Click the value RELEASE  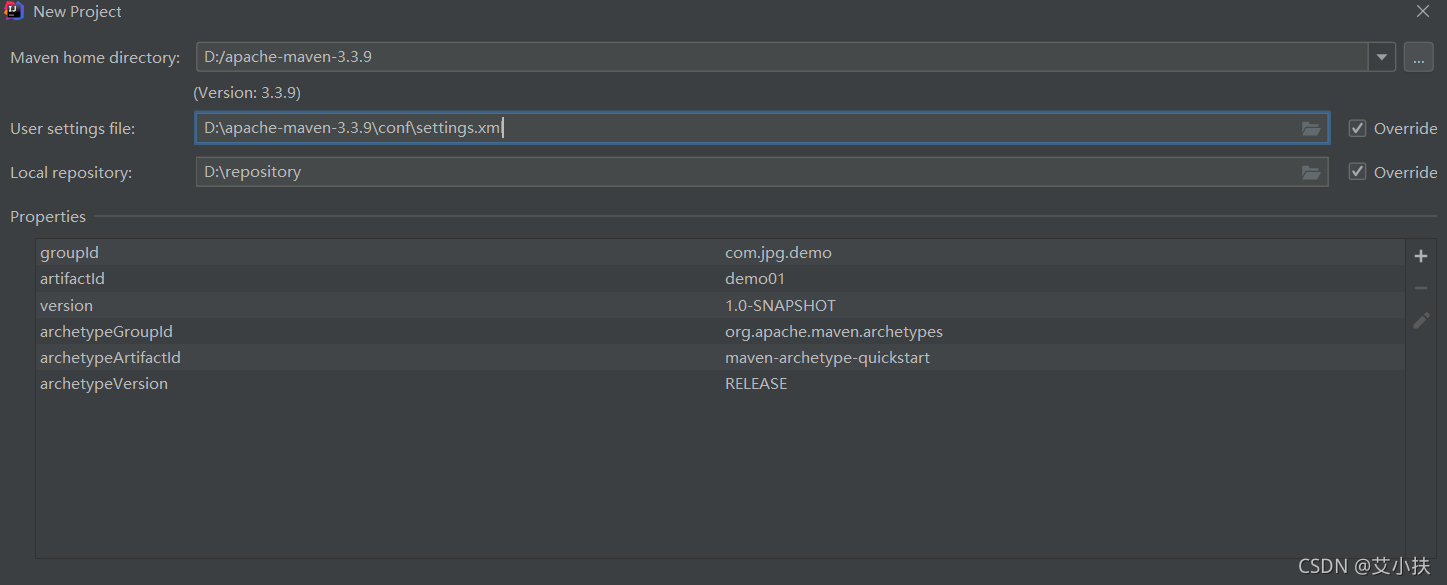click(756, 383)
